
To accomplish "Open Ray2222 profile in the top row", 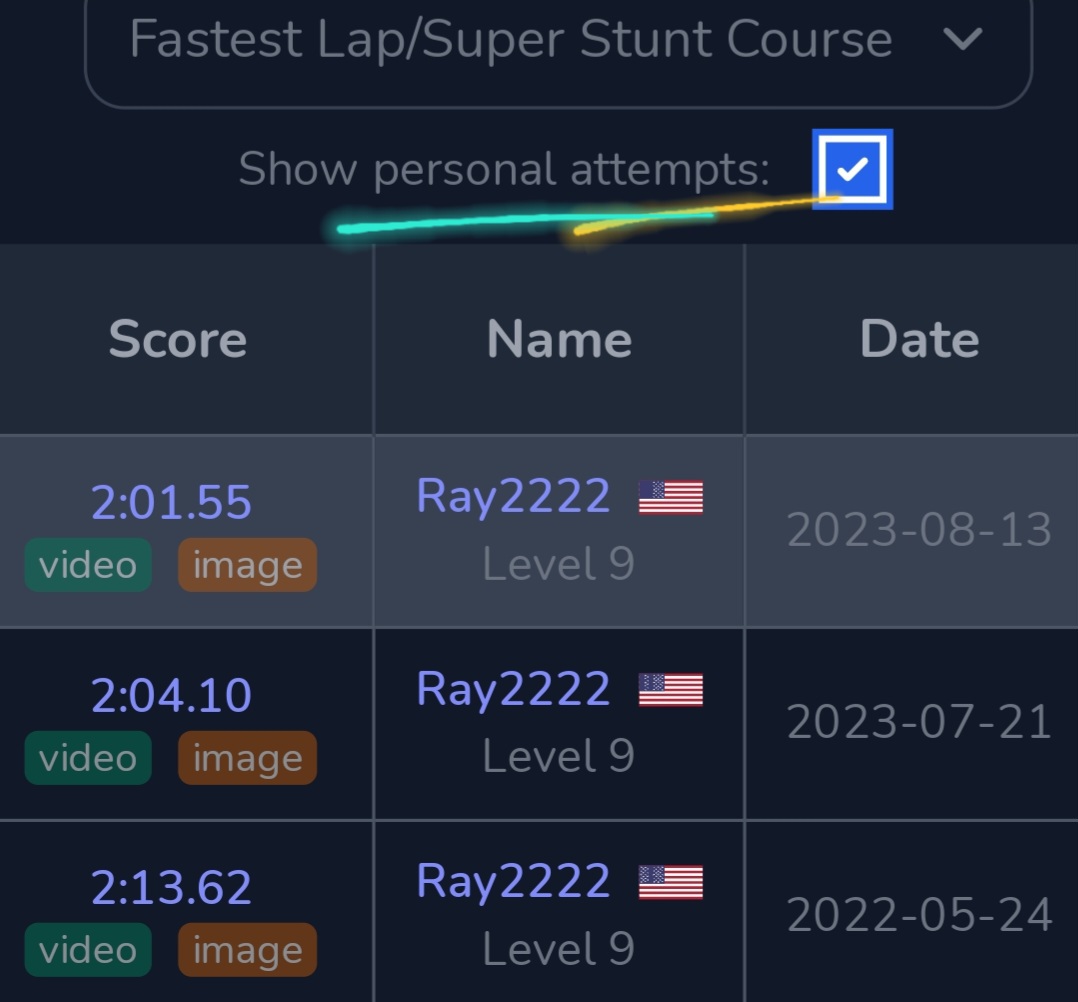I will (513, 496).
